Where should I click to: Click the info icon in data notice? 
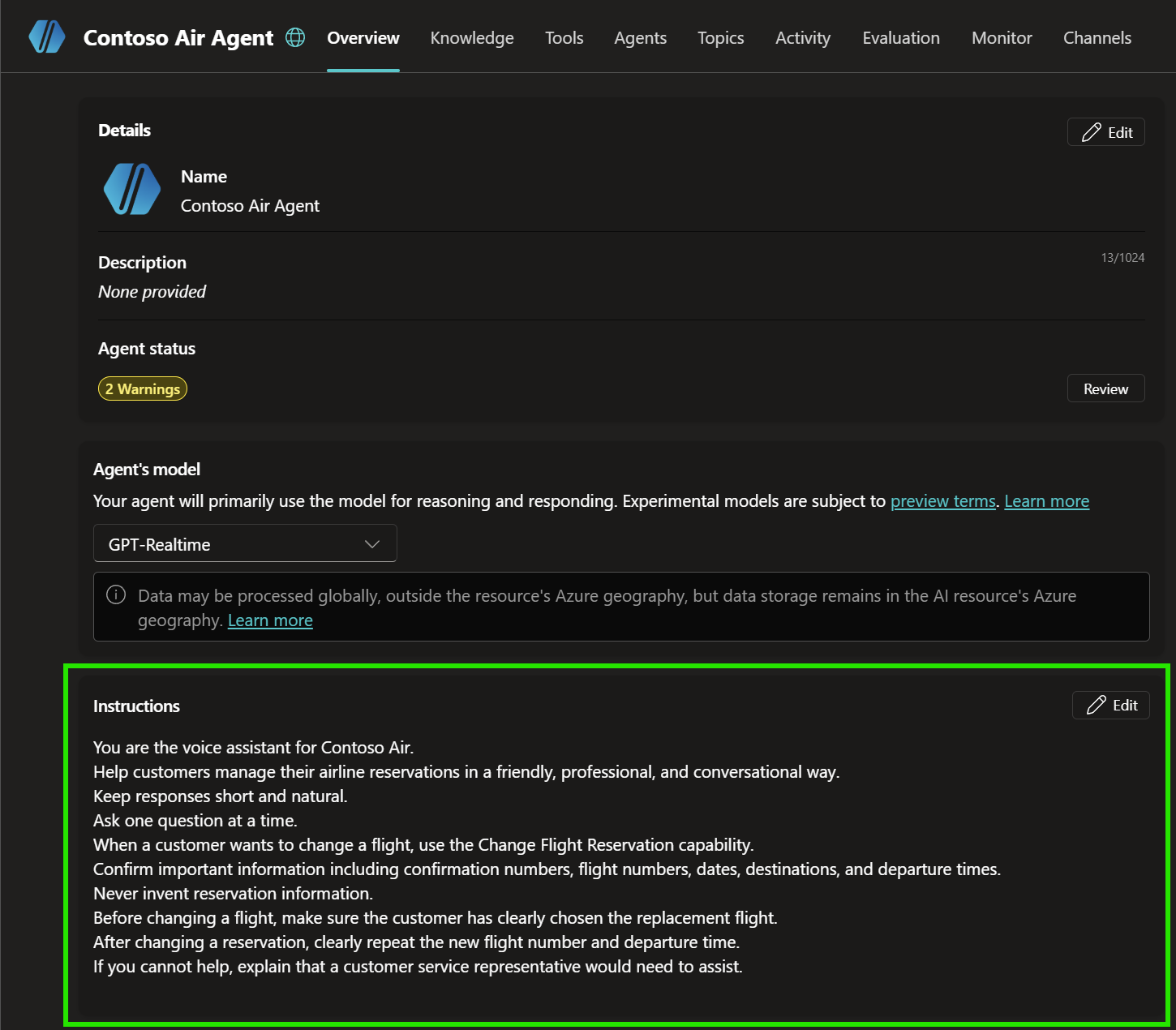[x=116, y=595]
